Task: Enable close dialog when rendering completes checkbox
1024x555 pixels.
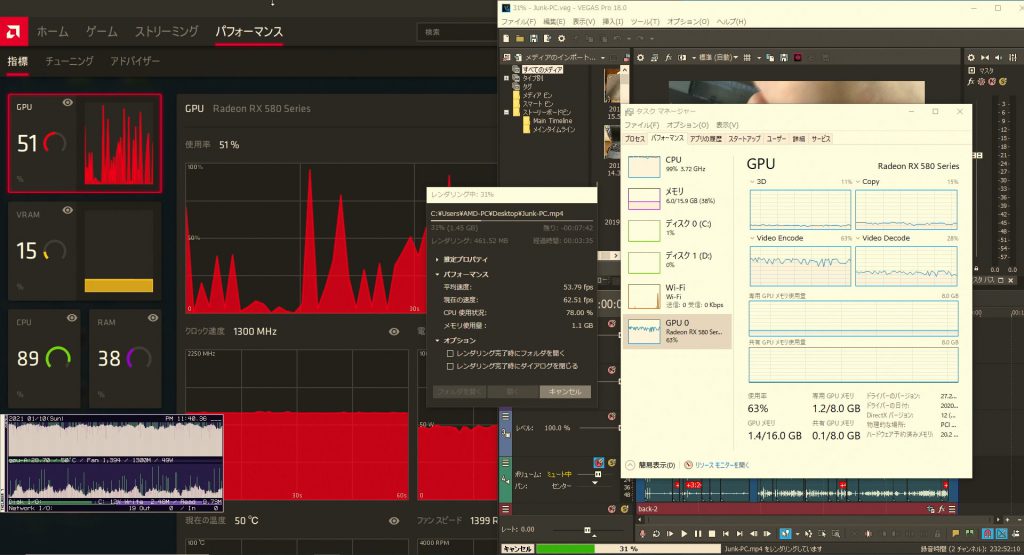Action: point(450,366)
